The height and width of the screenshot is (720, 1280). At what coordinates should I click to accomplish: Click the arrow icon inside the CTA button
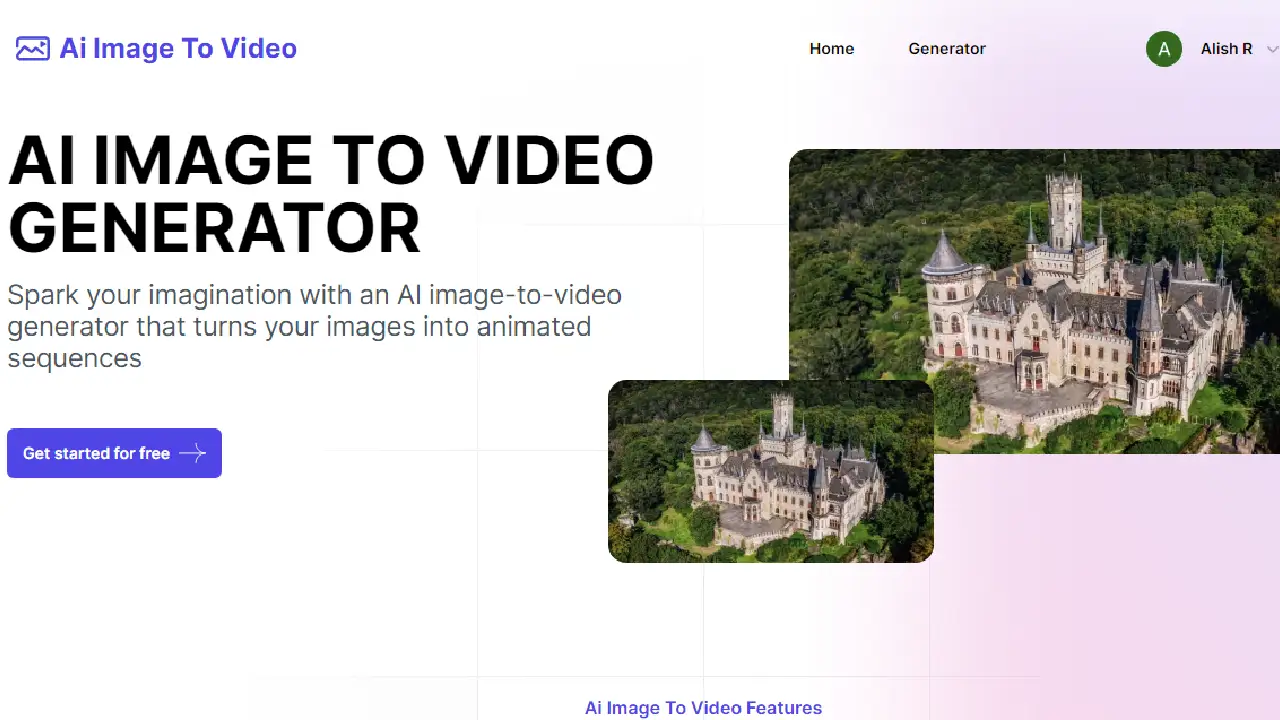(x=191, y=453)
